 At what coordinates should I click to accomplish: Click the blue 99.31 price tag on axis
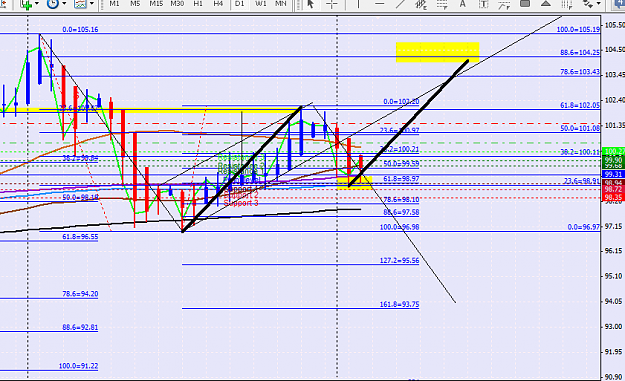coord(613,175)
